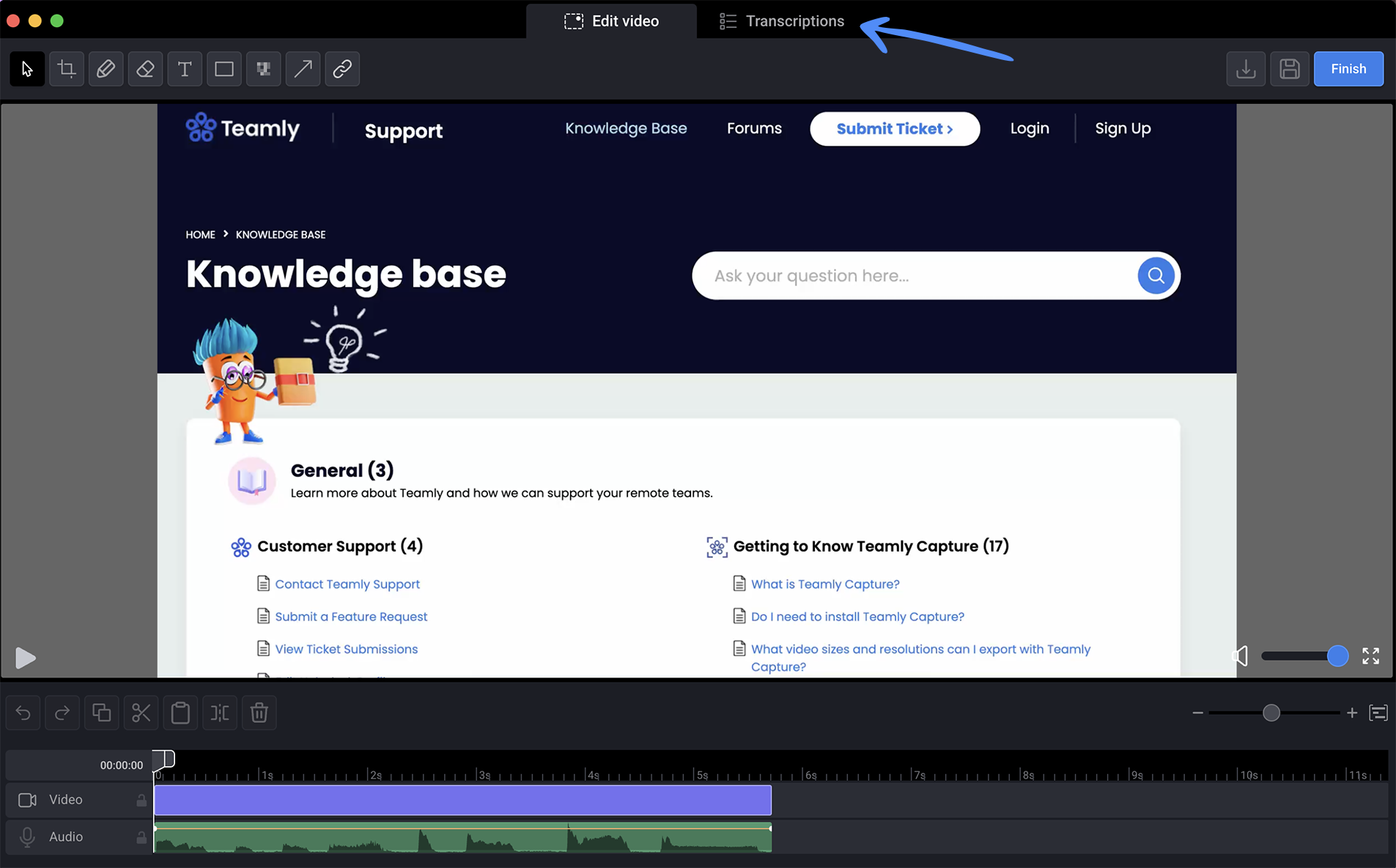Select the Rectangle shape tool

224,69
